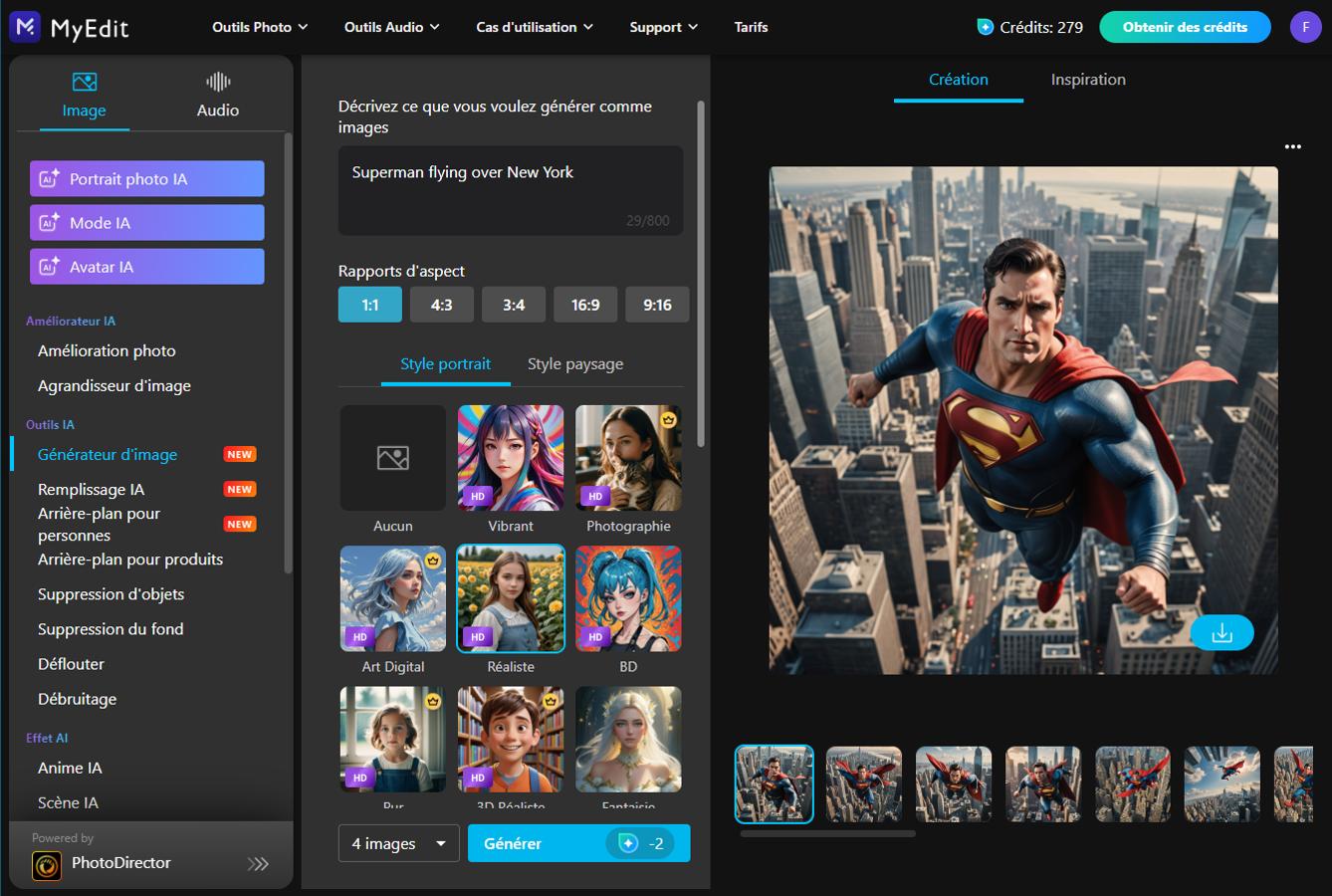Click the credit cost icon on the Générer button

point(628,843)
